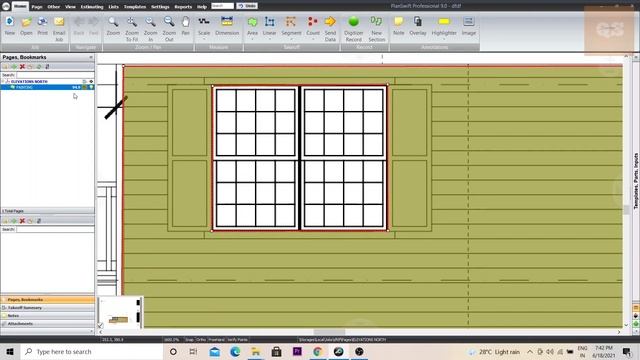Click the color swatch on PAINTING row
This screenshot has height=360, width=640.
[85, 87]
